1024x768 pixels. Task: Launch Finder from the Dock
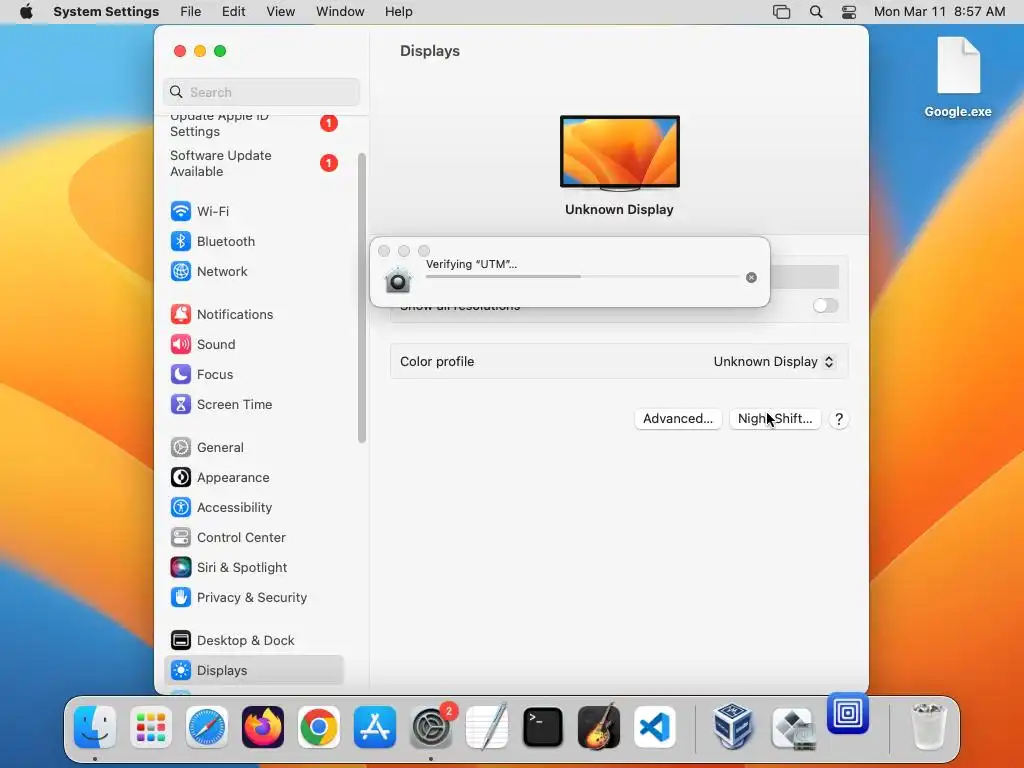point(95,728)
